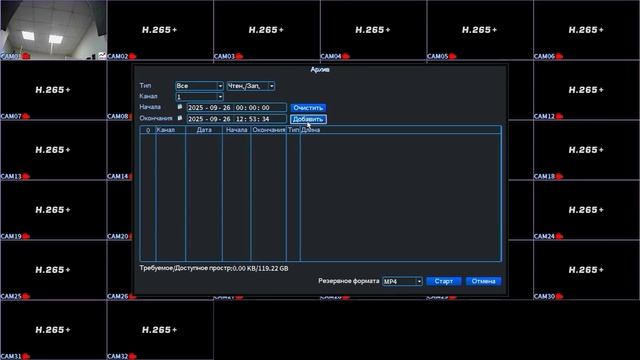Image resolution: width=640 pixels, height=360 pixels.
Task: Select the CAM31 channel tile
Action: coord(53,330)
